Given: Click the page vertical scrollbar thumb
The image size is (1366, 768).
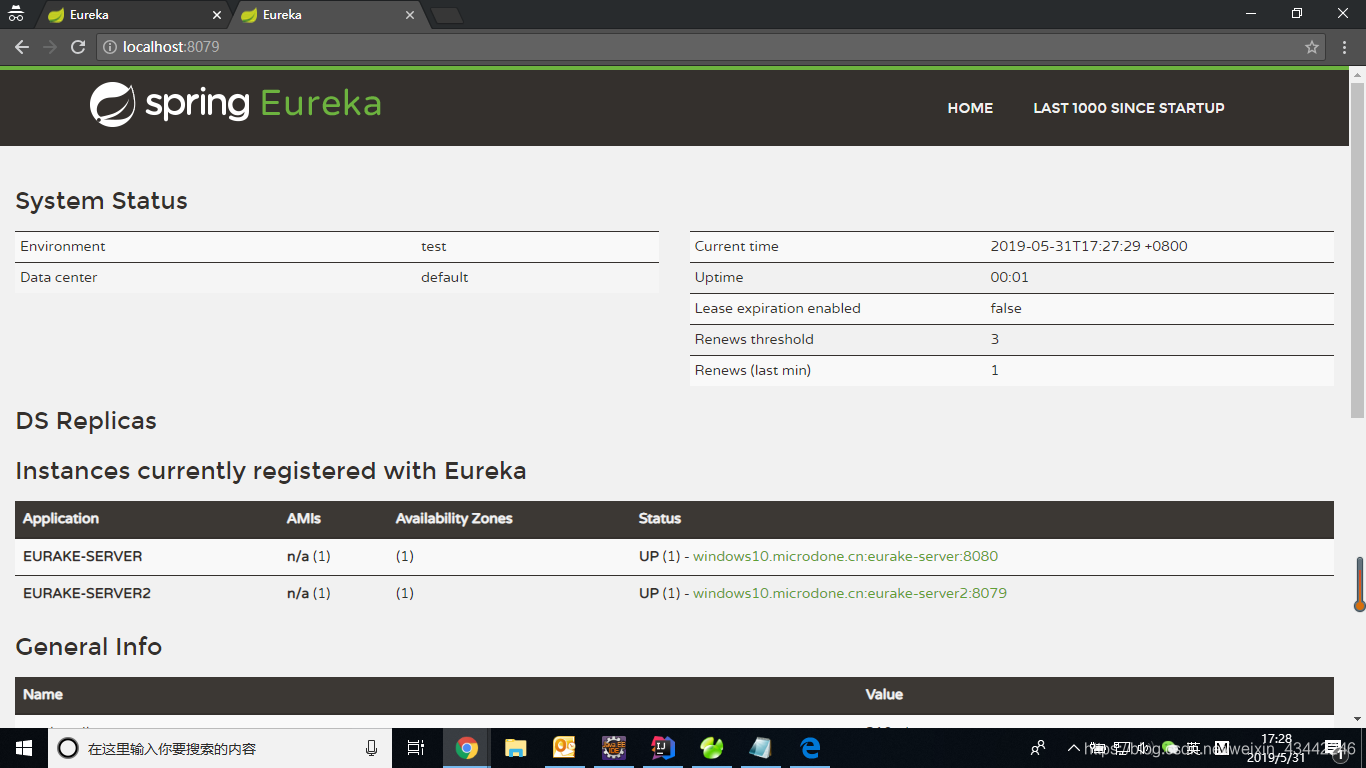Looking at the screenshot, I should coord(1357,248).
